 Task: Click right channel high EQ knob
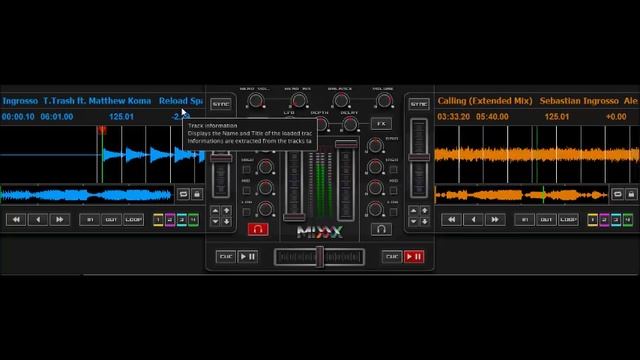(375, 167)
